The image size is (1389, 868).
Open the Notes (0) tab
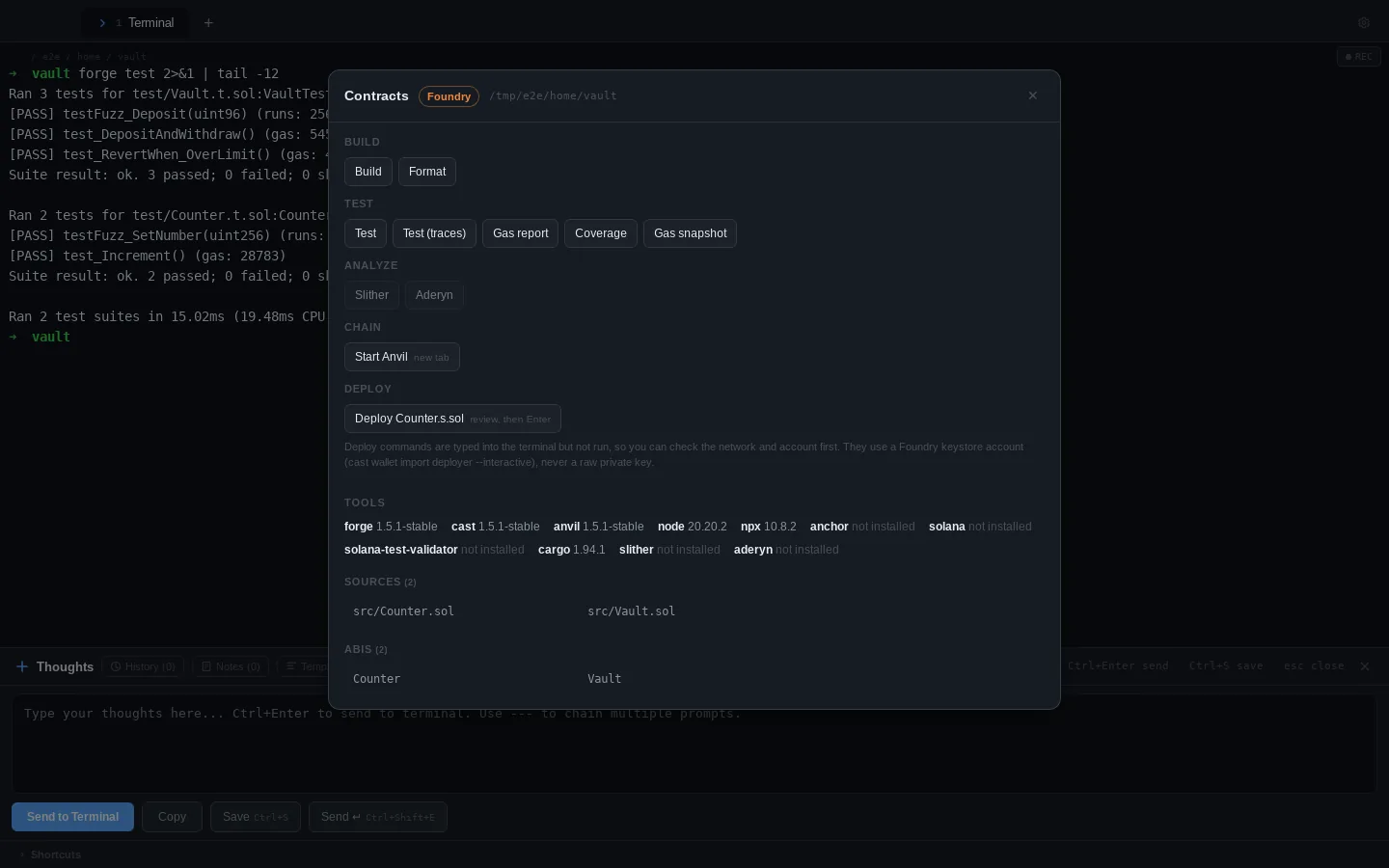tap(231, 666)
